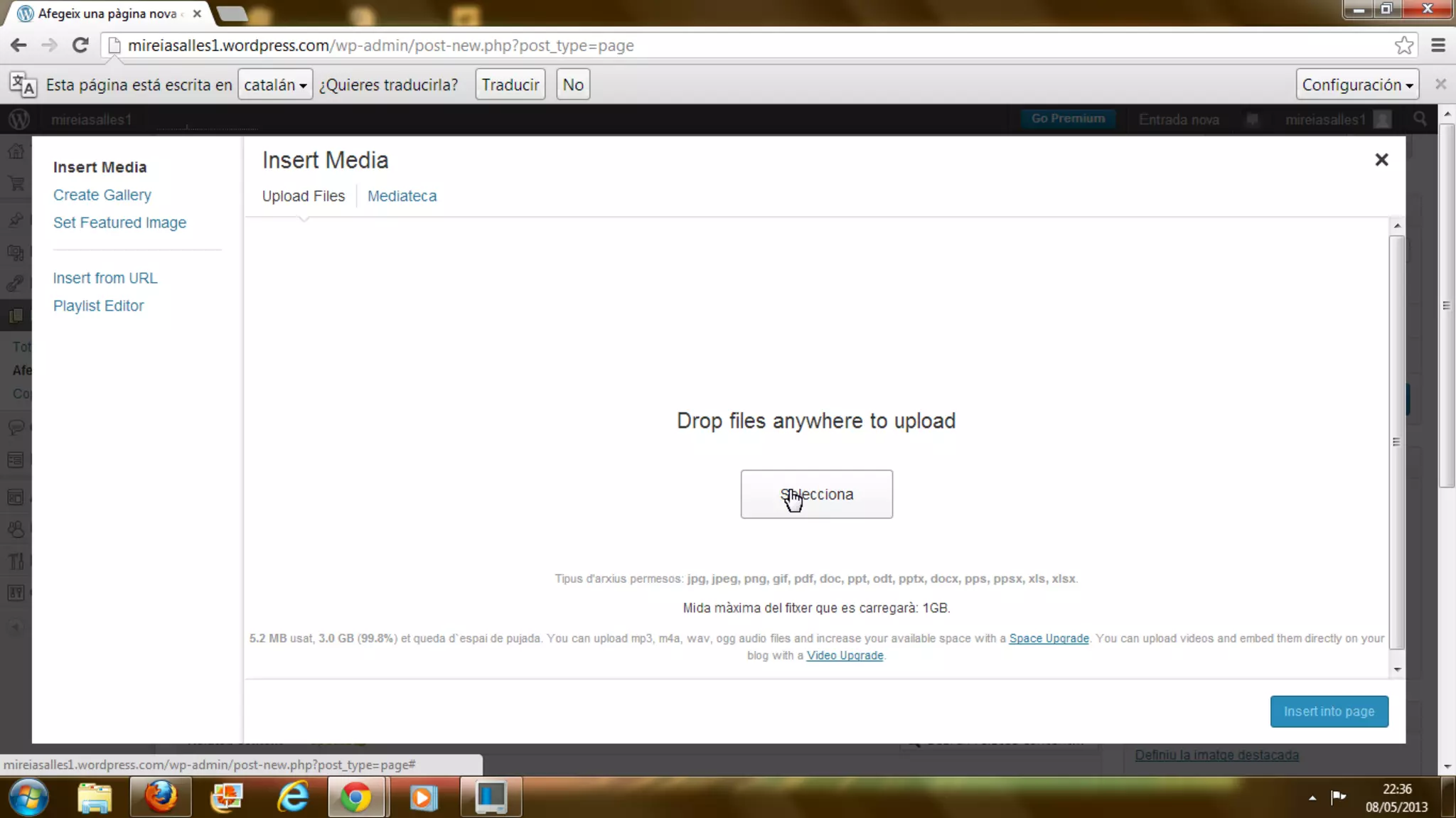
Task: Click the Traducir button
Action: pyautogui.click(x=510, y=85)
